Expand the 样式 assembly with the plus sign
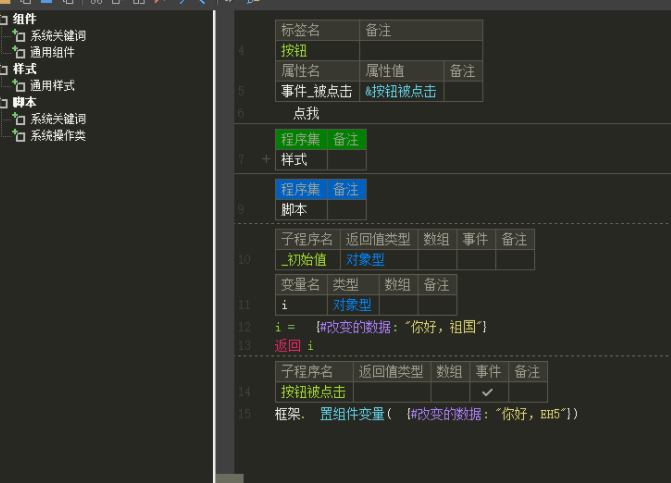This screenshot has width=671, height=483. click(x=266, y=159)
